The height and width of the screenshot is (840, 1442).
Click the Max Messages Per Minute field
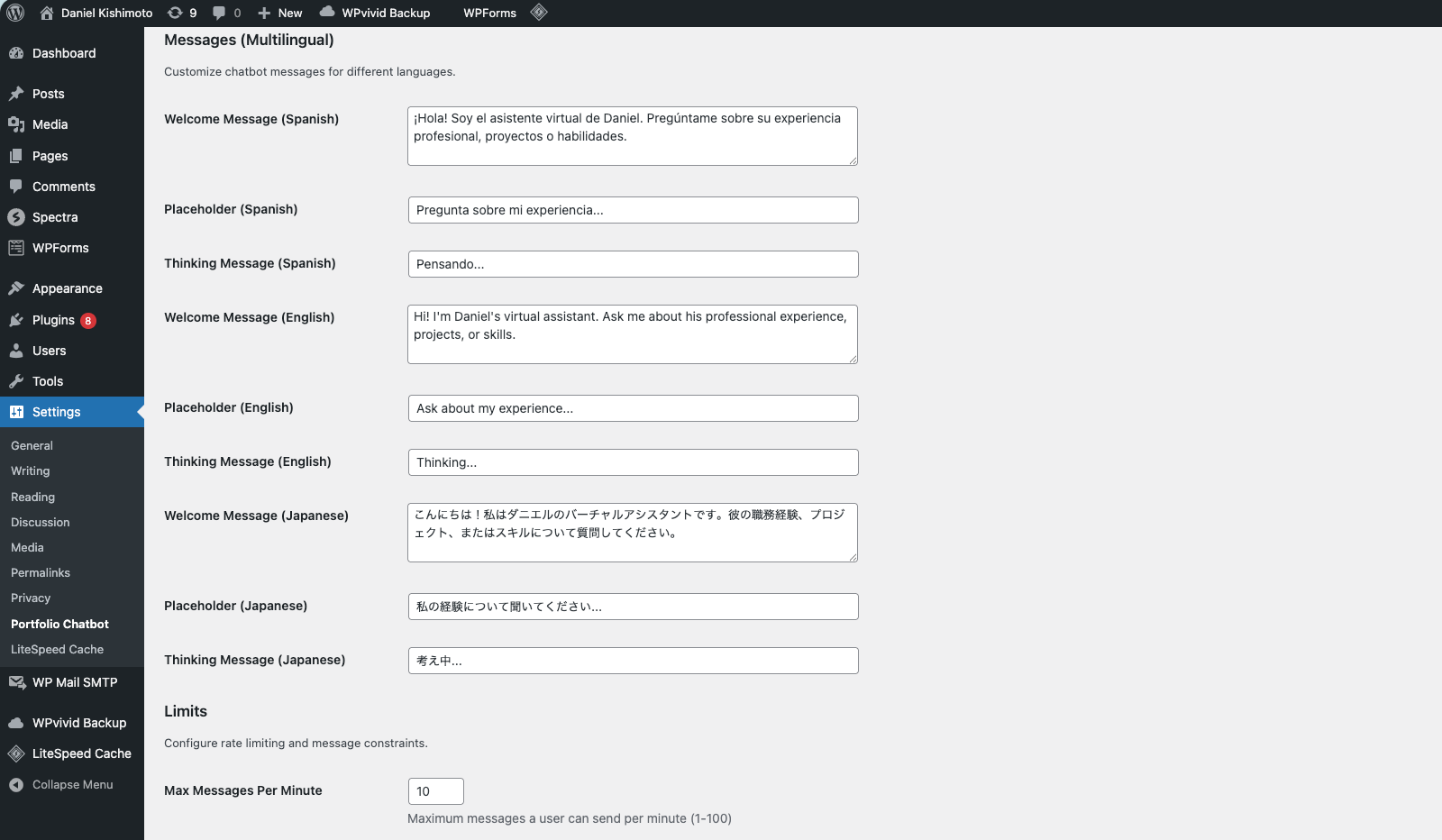pos(435,791)
